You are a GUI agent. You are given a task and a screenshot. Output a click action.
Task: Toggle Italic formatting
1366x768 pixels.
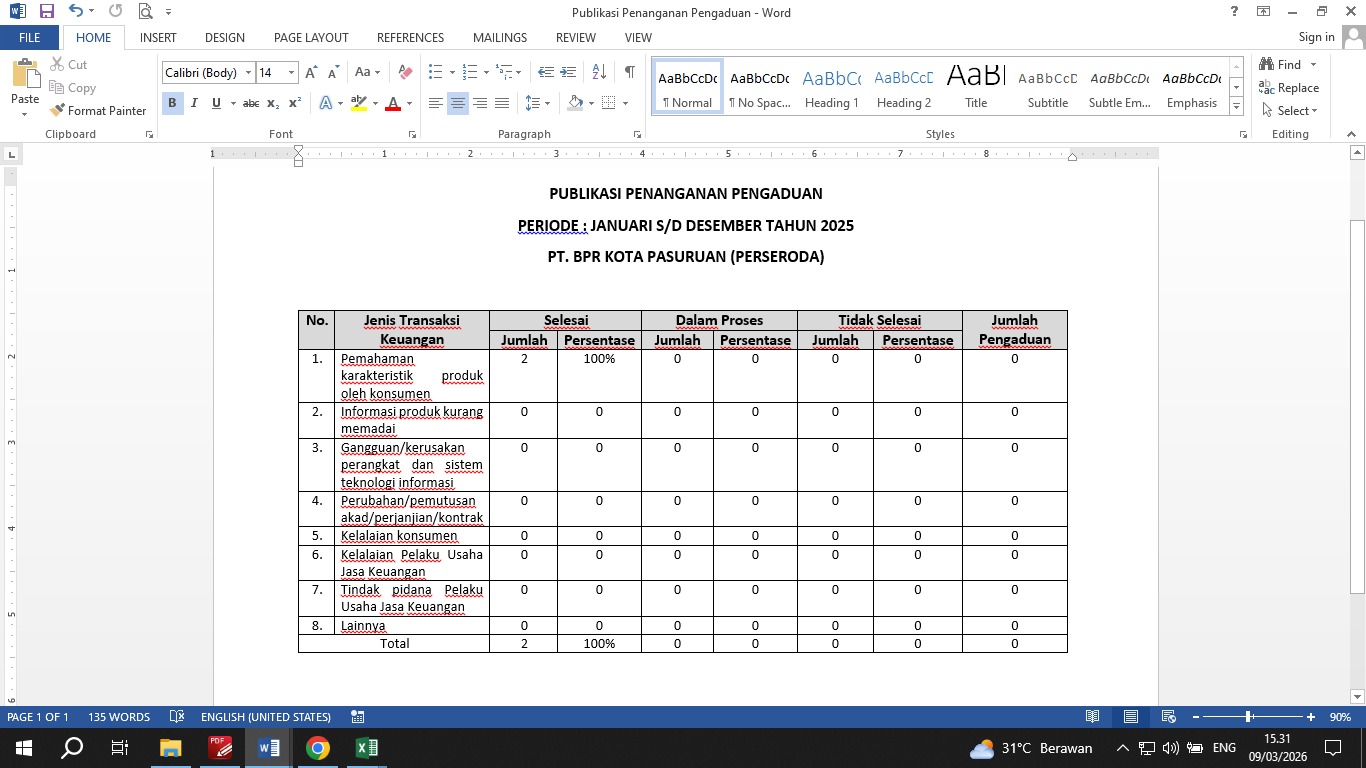pyautogui.click(x=194, y=103)
